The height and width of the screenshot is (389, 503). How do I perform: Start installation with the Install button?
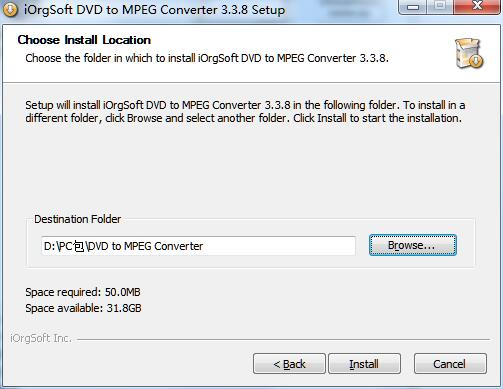coord(364,364)
